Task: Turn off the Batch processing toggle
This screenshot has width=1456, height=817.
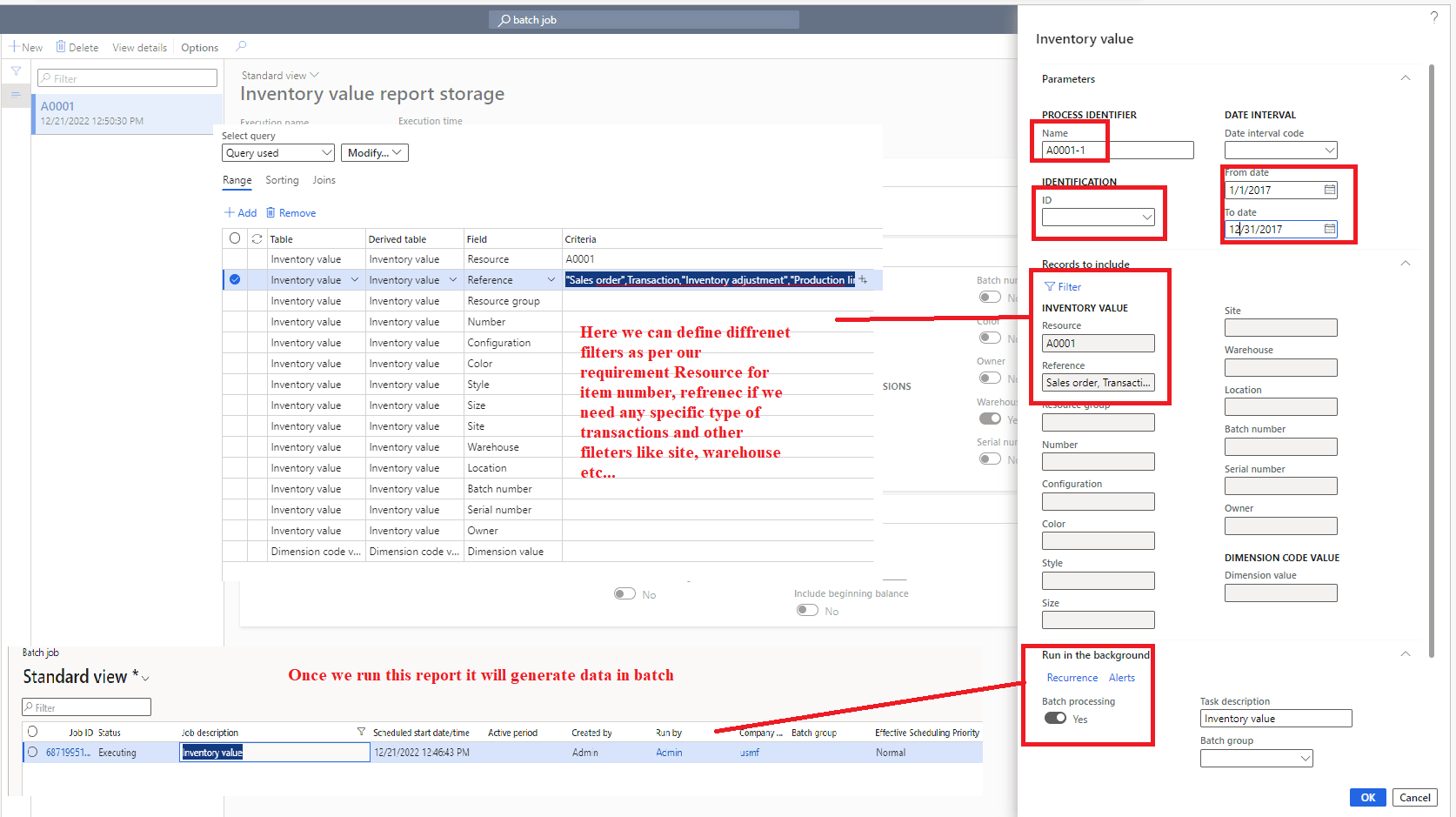Action: (1055, 718)
